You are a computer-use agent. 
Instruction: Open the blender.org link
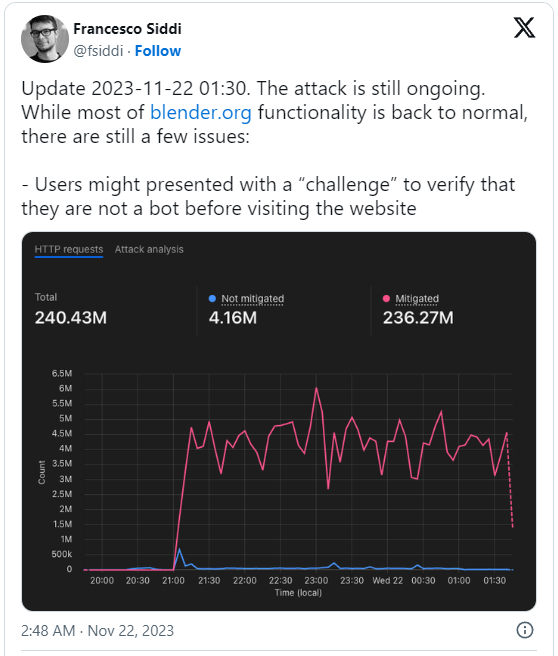pos(201,112)
